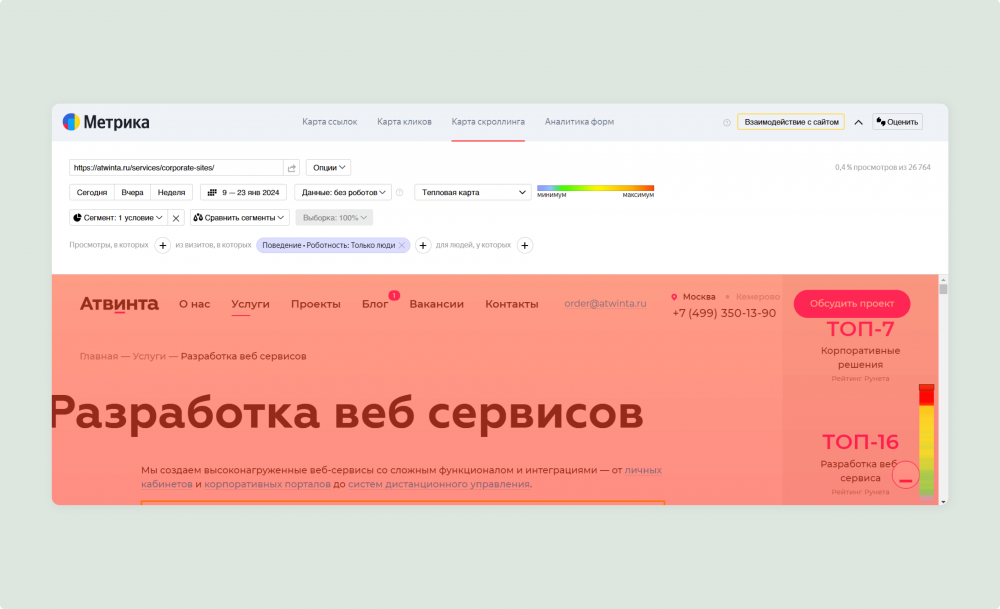Click the order@atwinta.ru email link
The width and height of the screenshot is (1000, 609).
click(605, 304)
